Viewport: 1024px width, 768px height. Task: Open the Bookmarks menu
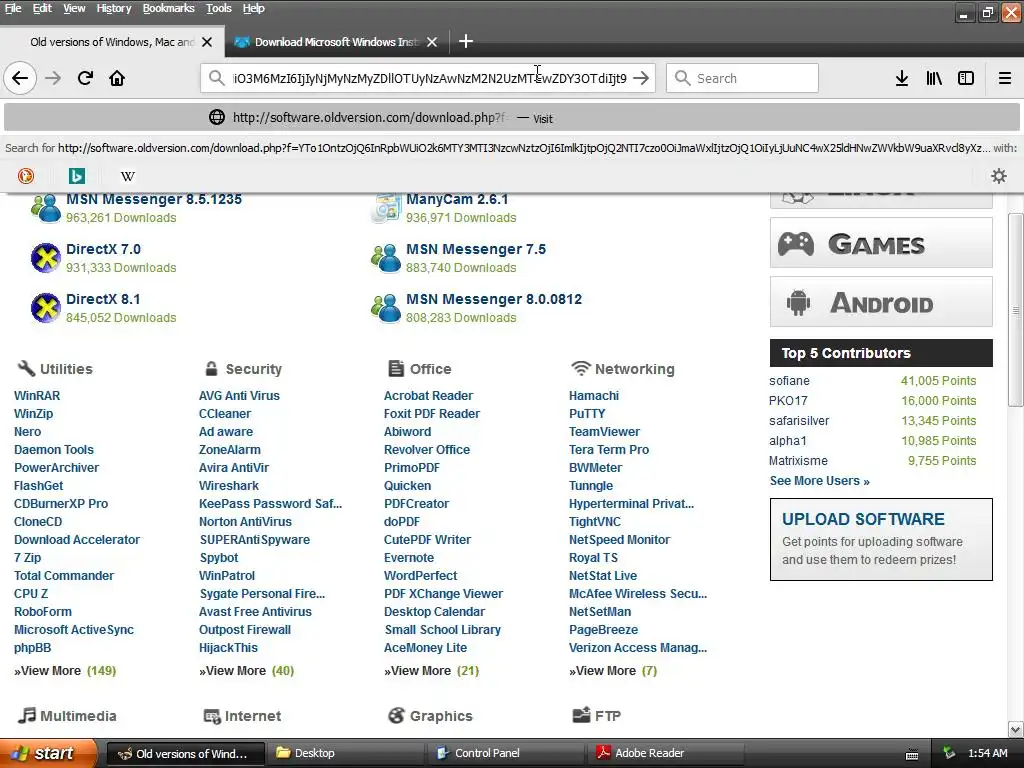(168, 8)
